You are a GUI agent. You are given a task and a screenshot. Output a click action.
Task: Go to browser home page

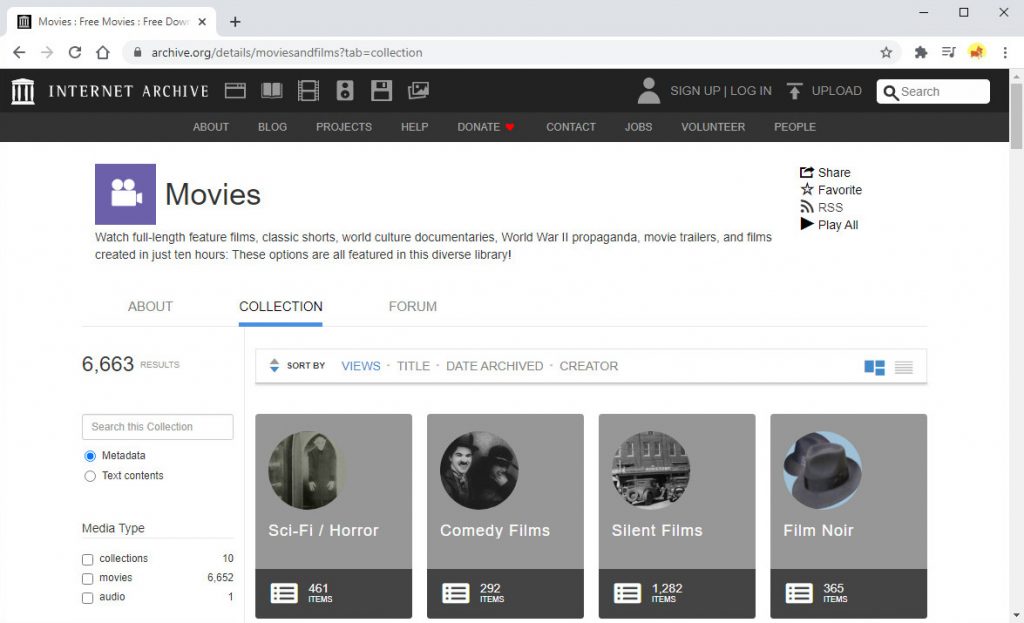pos(103,52)
